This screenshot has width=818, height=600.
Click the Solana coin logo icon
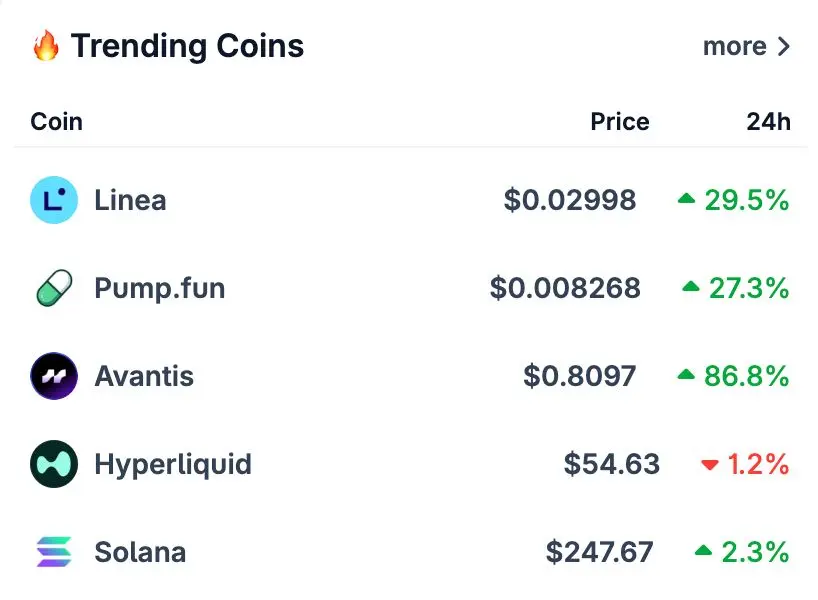point(54,552)
